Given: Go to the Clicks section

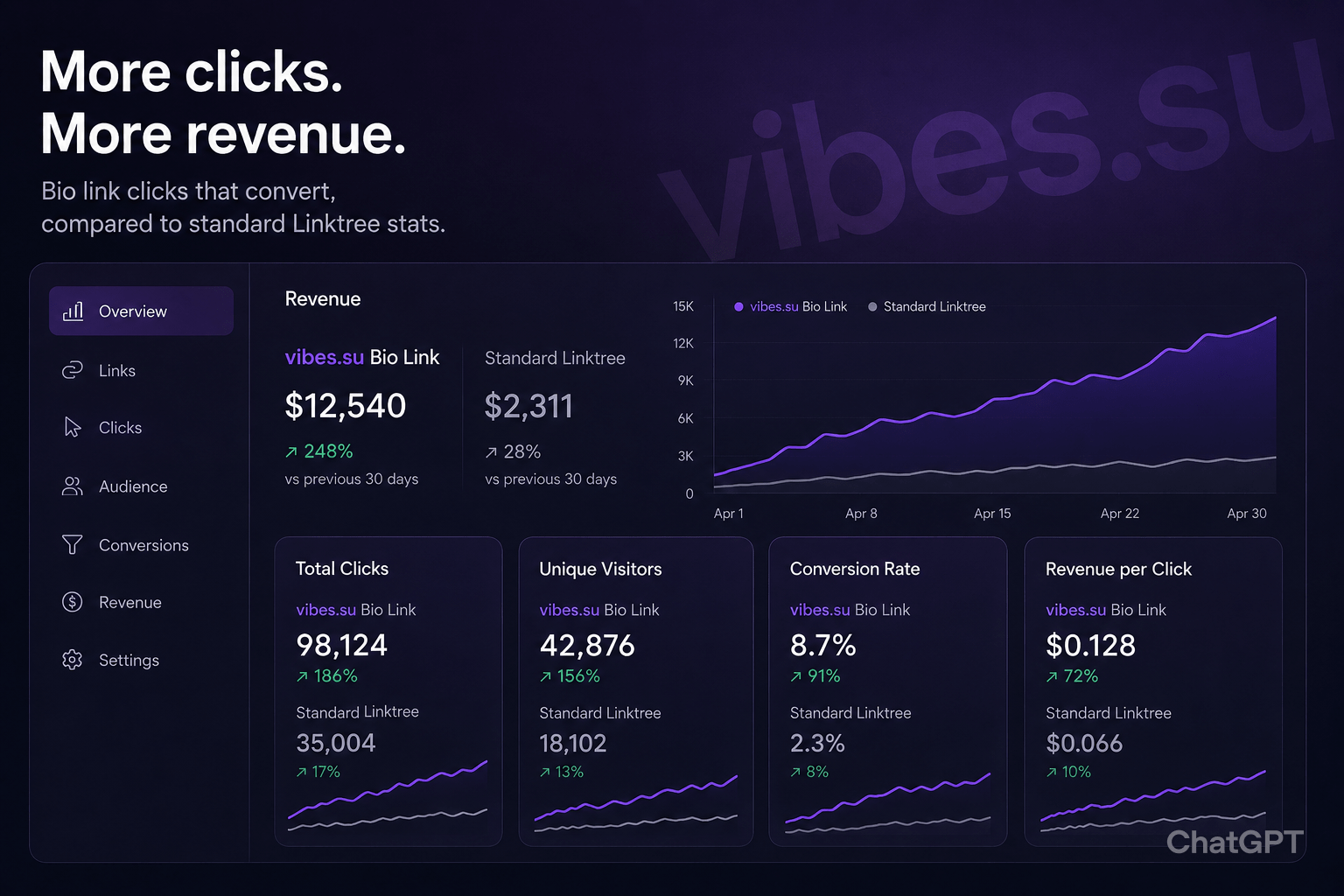Looking at the screenshot, I should 141,427.
